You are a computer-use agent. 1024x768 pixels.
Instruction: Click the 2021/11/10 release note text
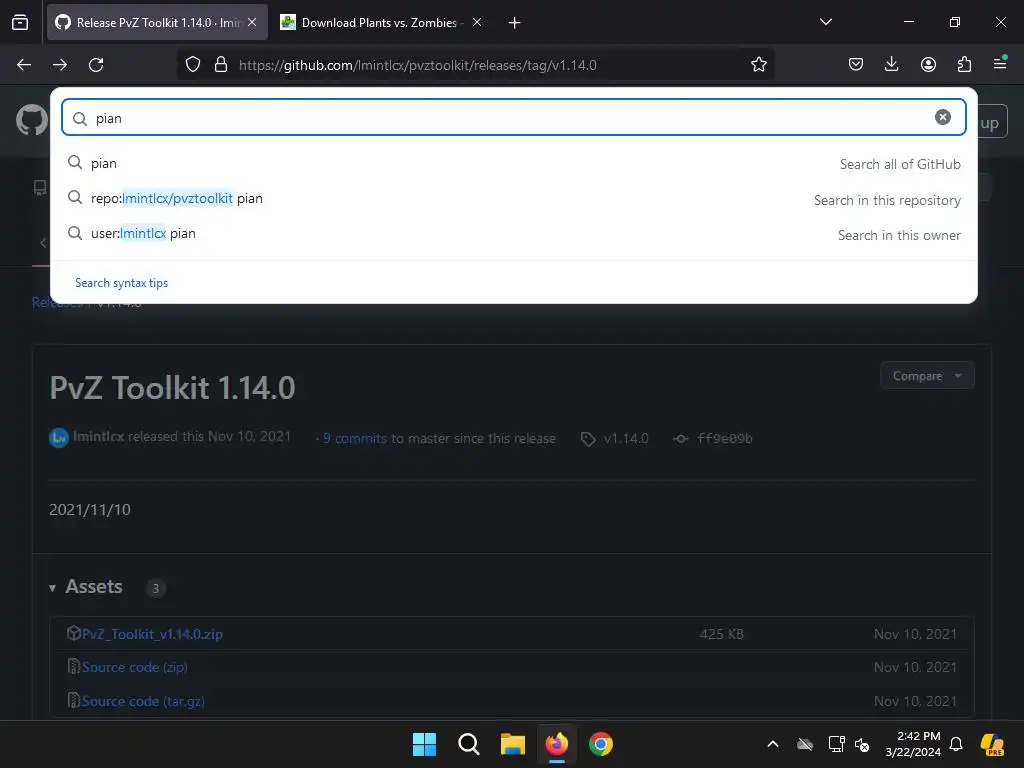click(x=90, y=509)
